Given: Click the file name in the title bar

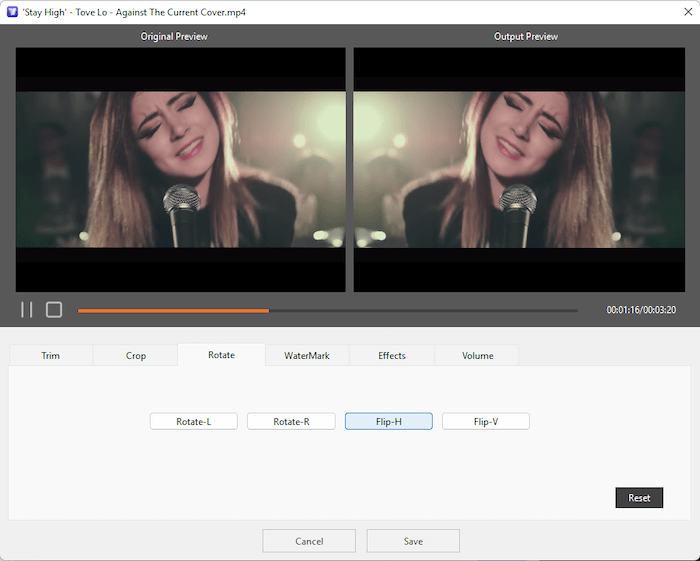Looking at the screenshot, I should pos(134,12).
